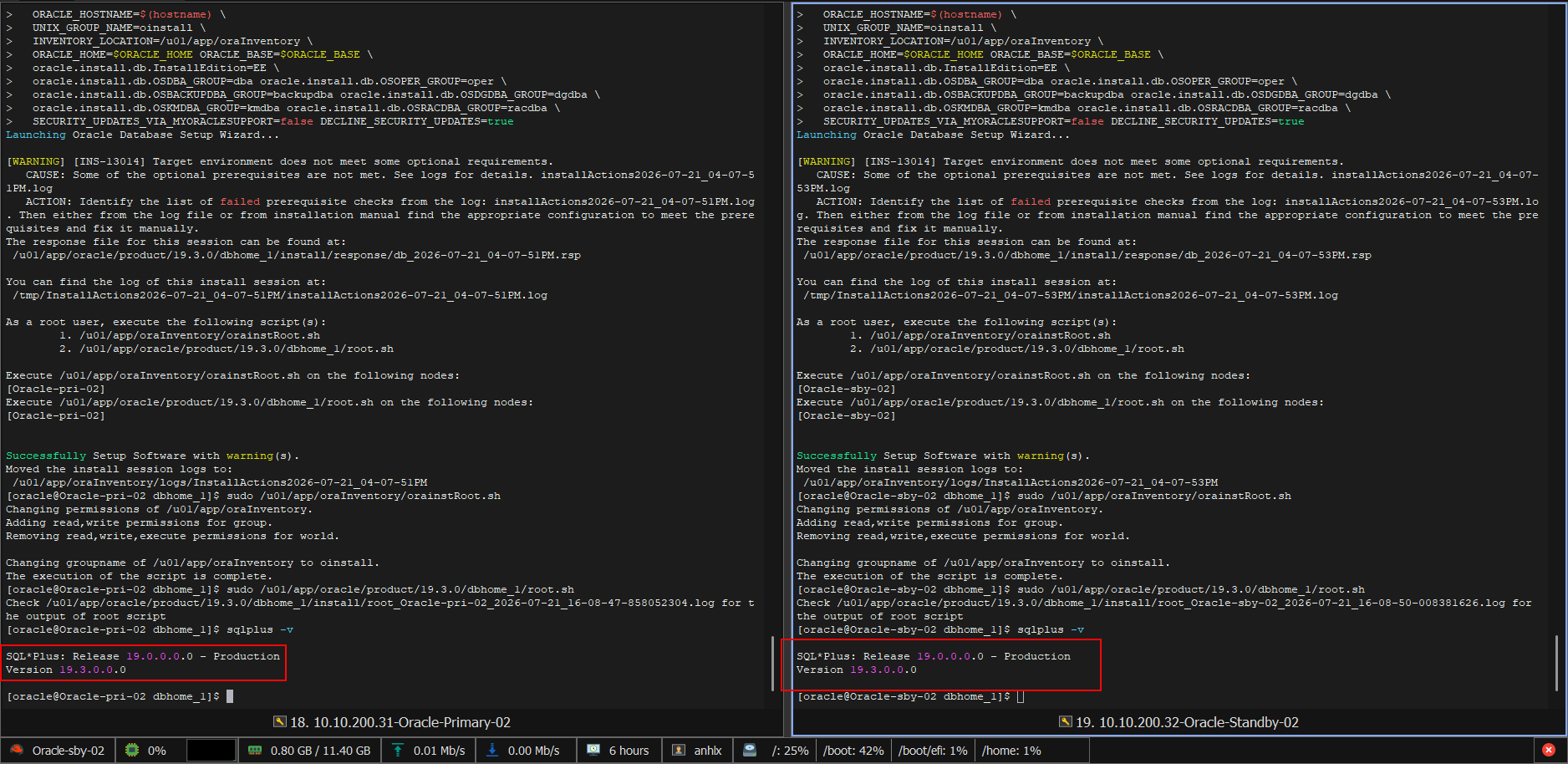Click the terminal icon of tab 19 Oracle-Standby-02
The height and width of the screenshot is (764, 1568).
tap(1066, 722)
